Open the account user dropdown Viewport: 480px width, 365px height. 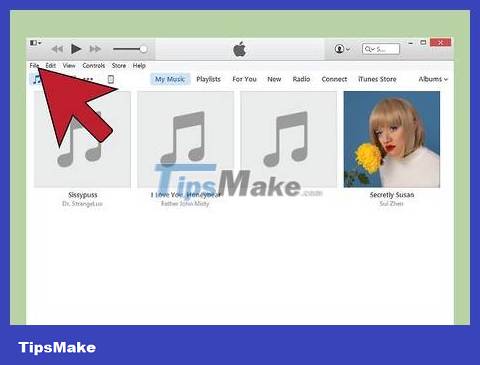pos(342,49)
